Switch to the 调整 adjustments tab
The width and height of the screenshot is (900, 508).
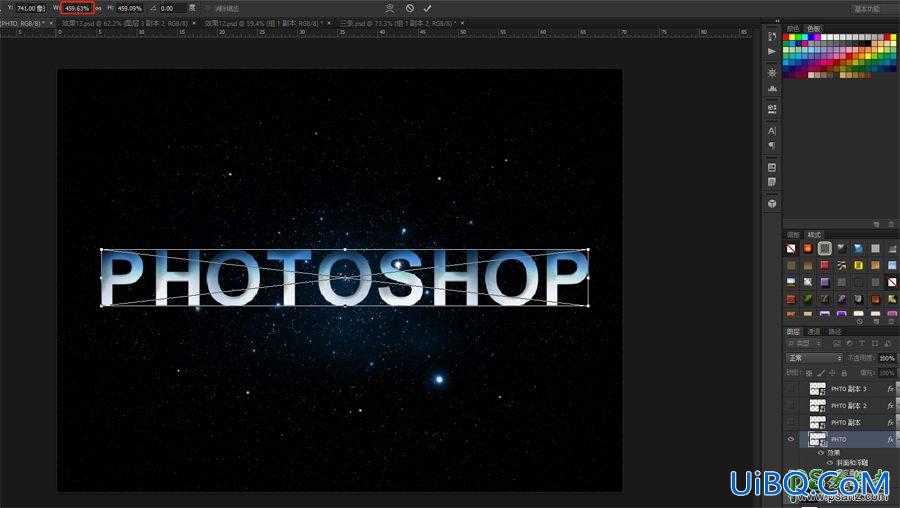coord(793,235)
